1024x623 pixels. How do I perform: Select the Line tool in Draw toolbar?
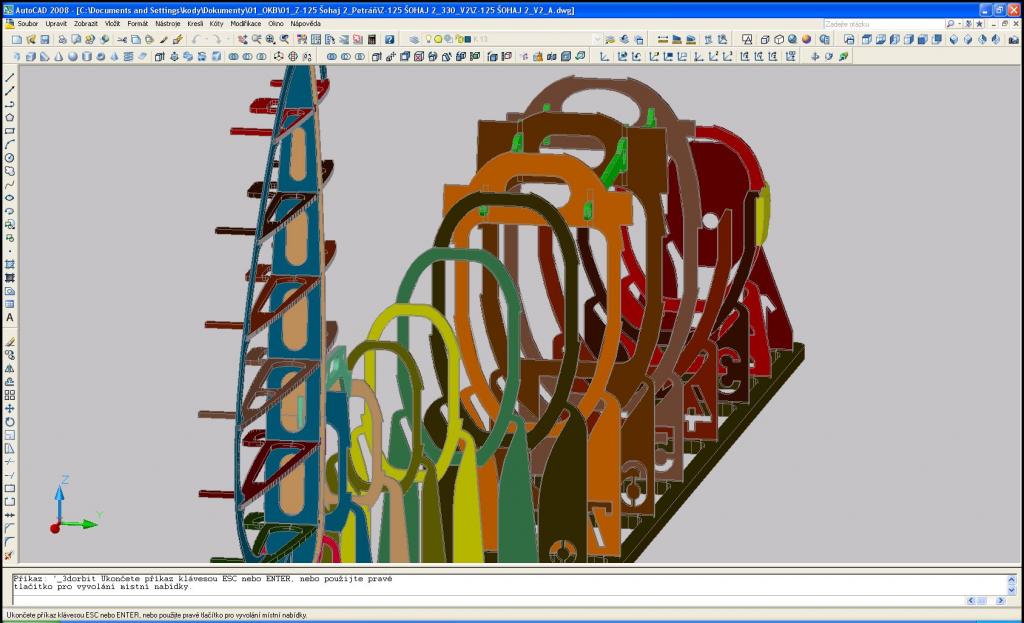point(10,78)
